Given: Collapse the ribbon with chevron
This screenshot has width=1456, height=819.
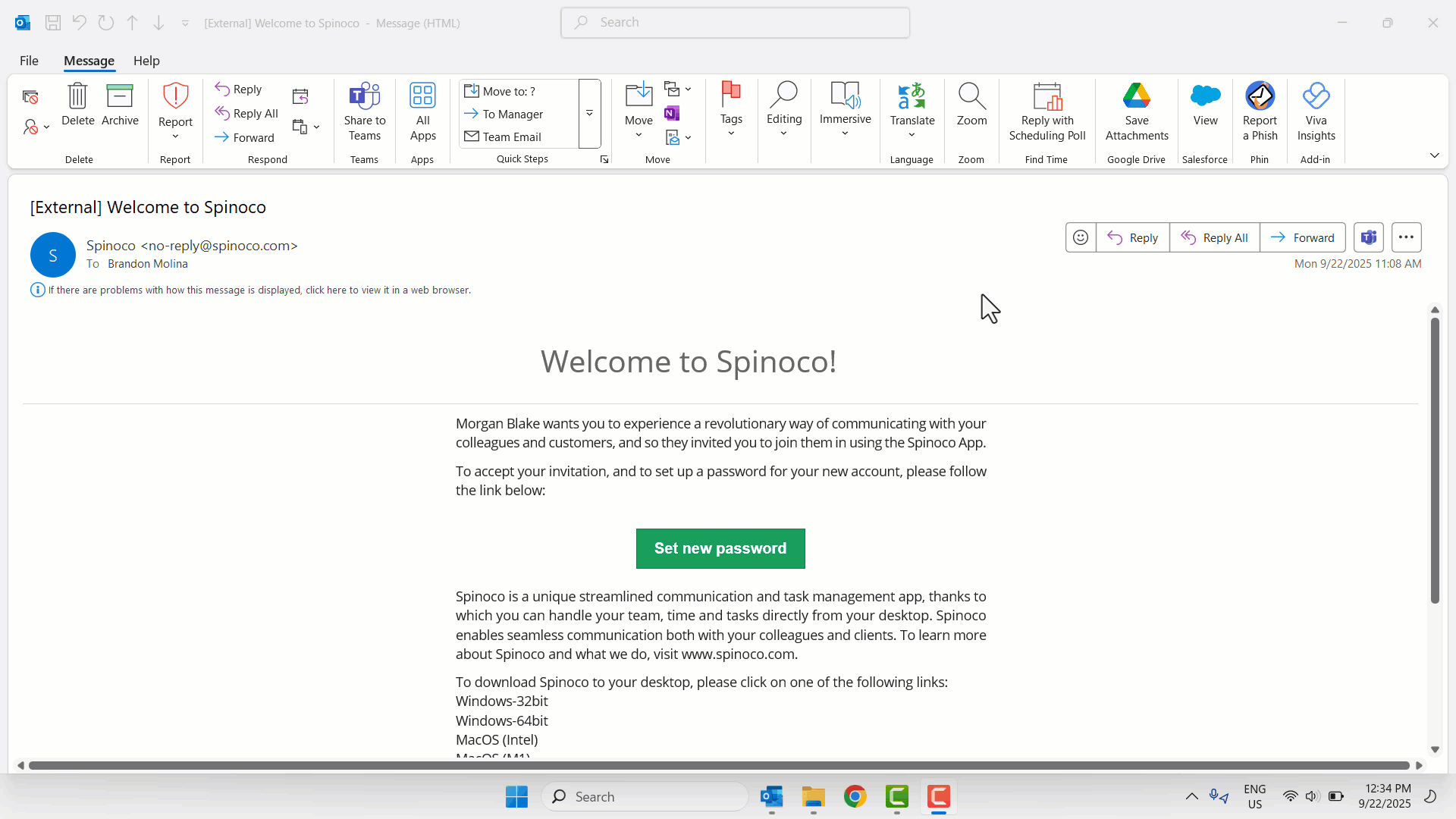Looking at the screenshot, I should [x=1434, y=155].
